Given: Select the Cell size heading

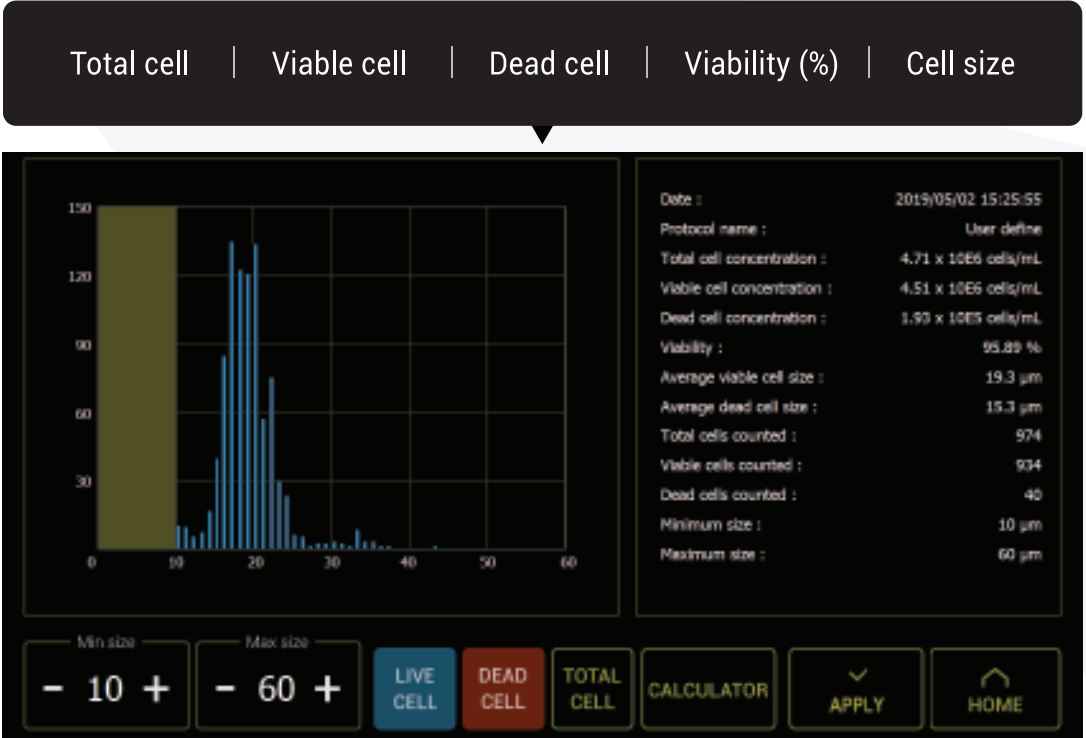Looking at the screenshot, I should [x=961, y=64].
